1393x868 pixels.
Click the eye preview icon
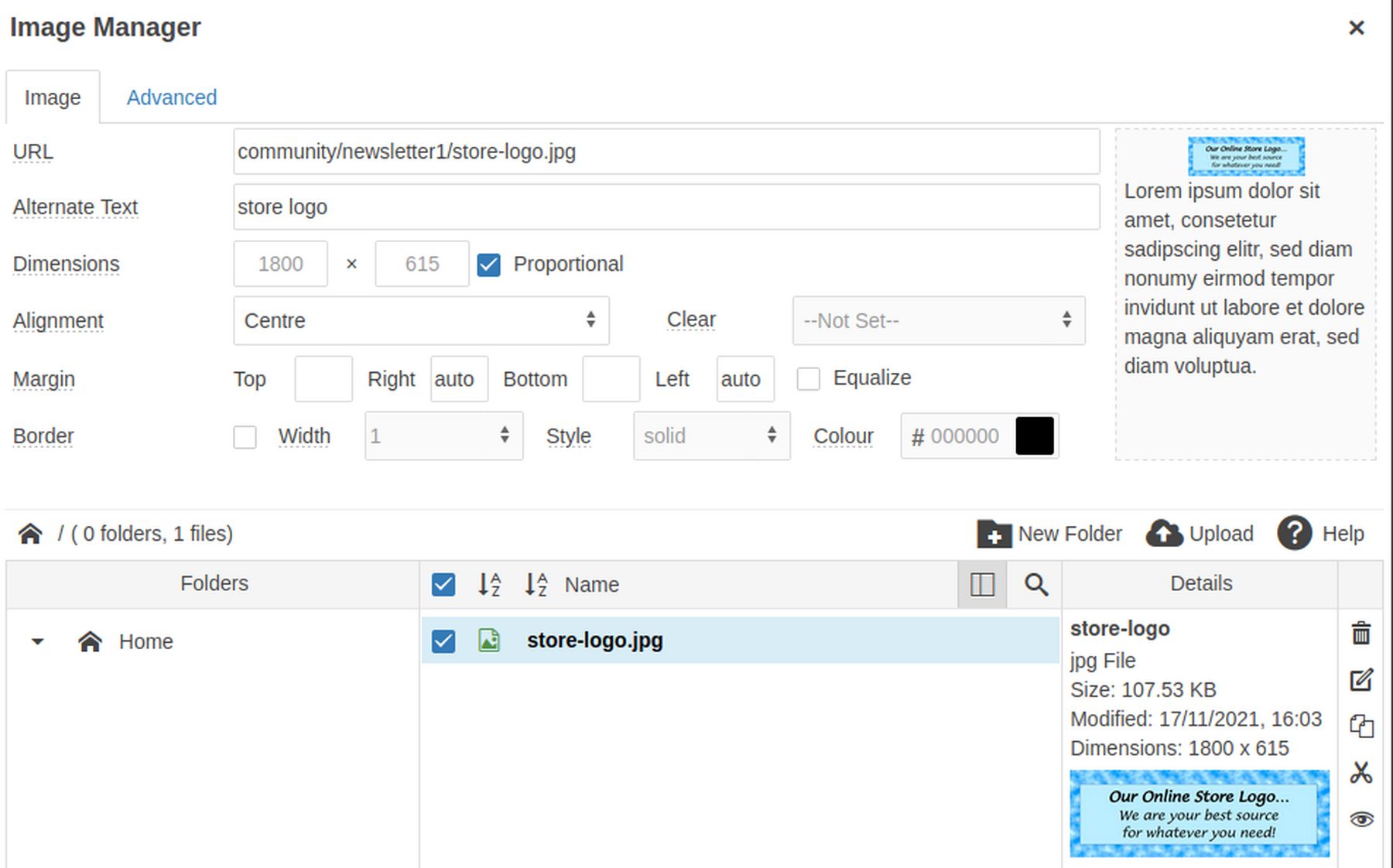click(x=1360, y=819)
